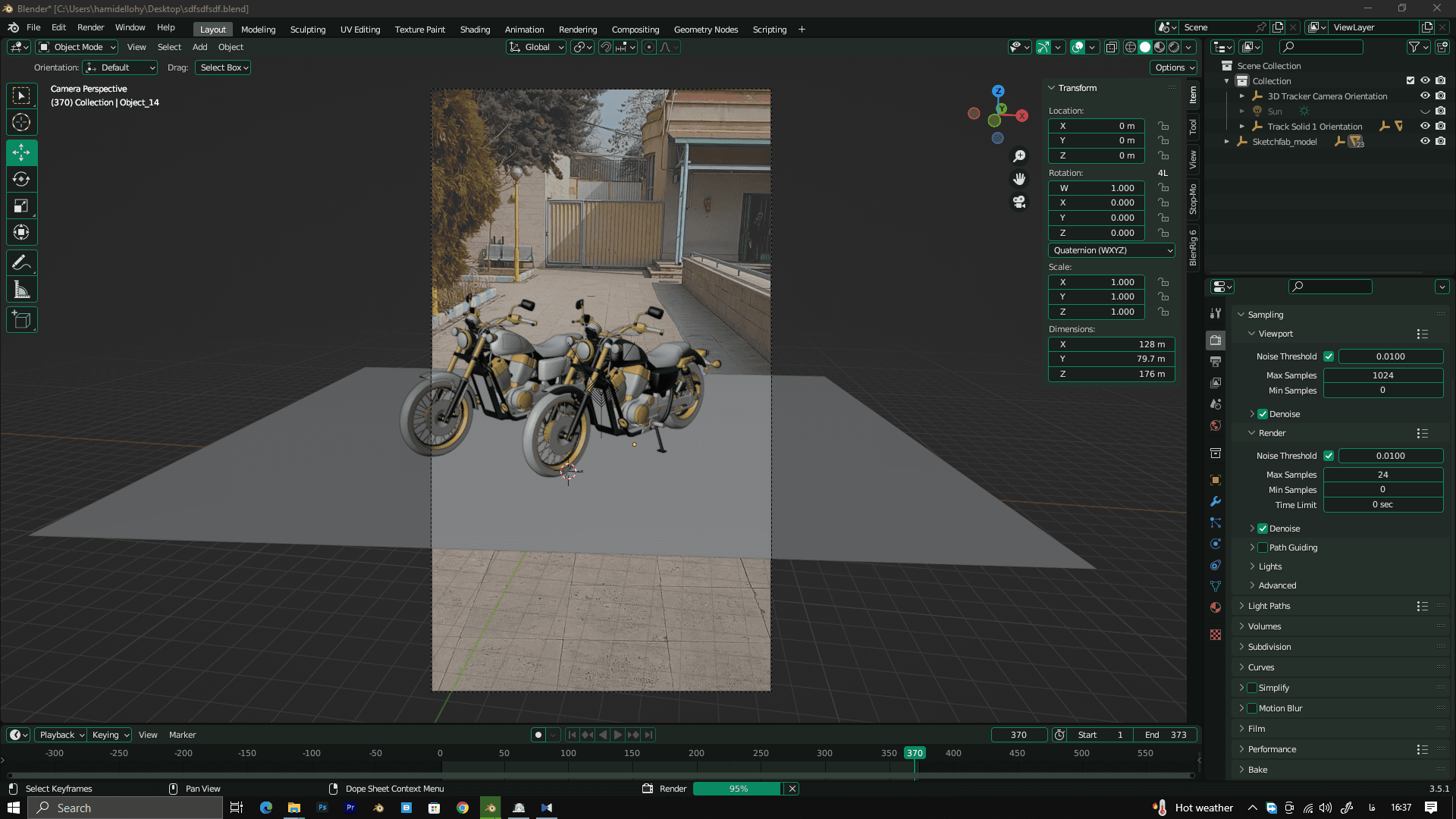Open the World properties tab
The image size is (1456, 819).
pos(1216,425)
